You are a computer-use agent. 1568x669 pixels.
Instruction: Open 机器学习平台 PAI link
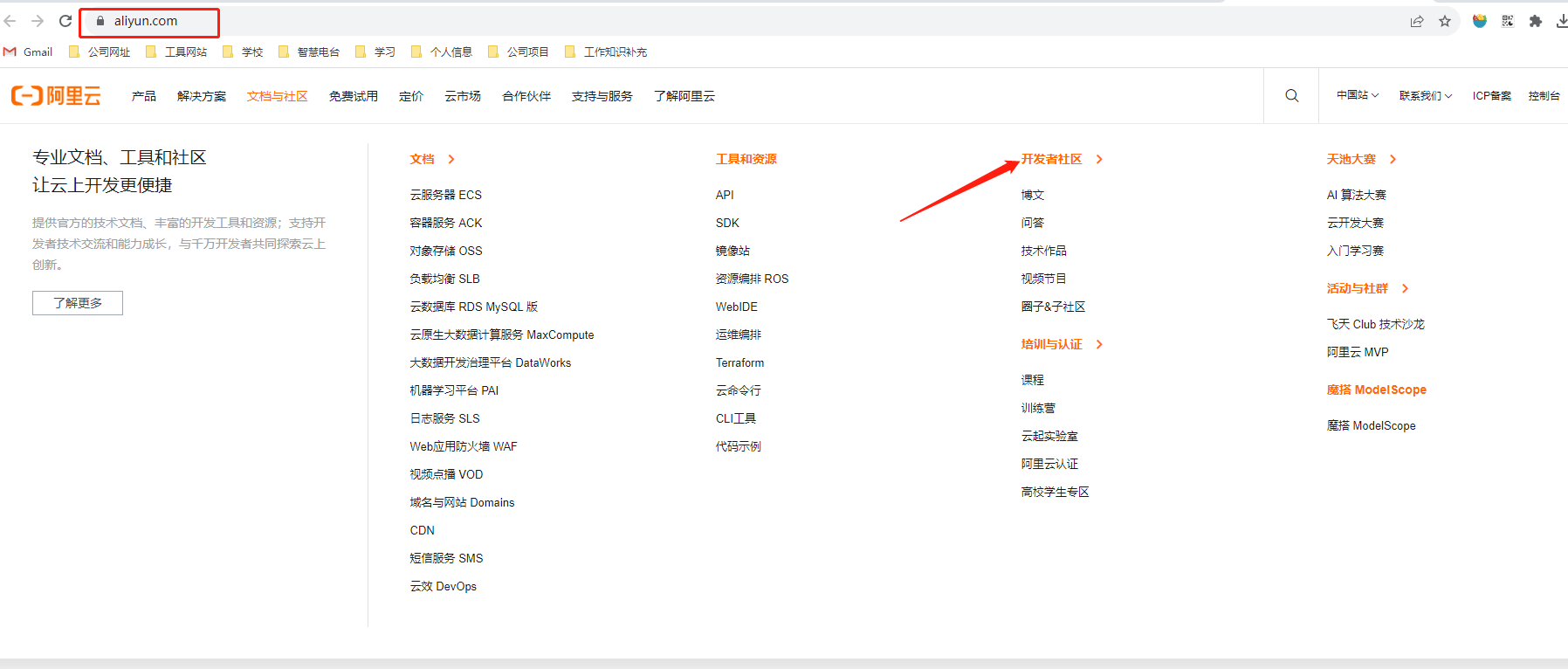click(454, 390)
